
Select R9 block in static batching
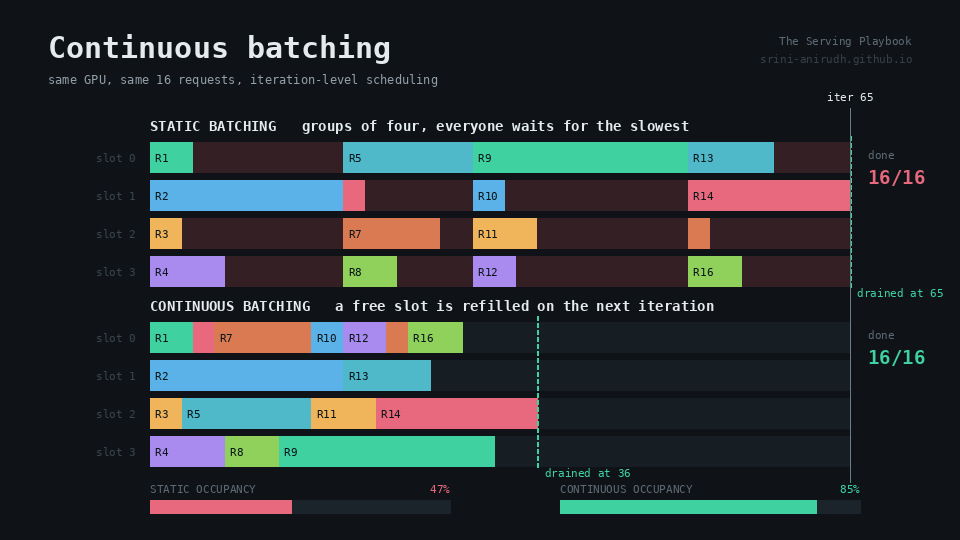pyautogui.click(x=580, y=157)
